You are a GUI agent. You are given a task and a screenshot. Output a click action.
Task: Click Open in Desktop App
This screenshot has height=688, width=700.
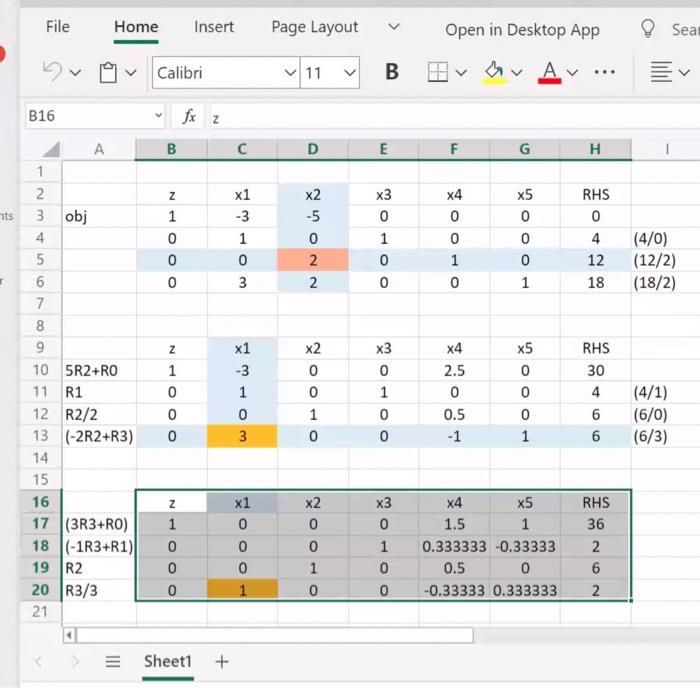point(522,30)
